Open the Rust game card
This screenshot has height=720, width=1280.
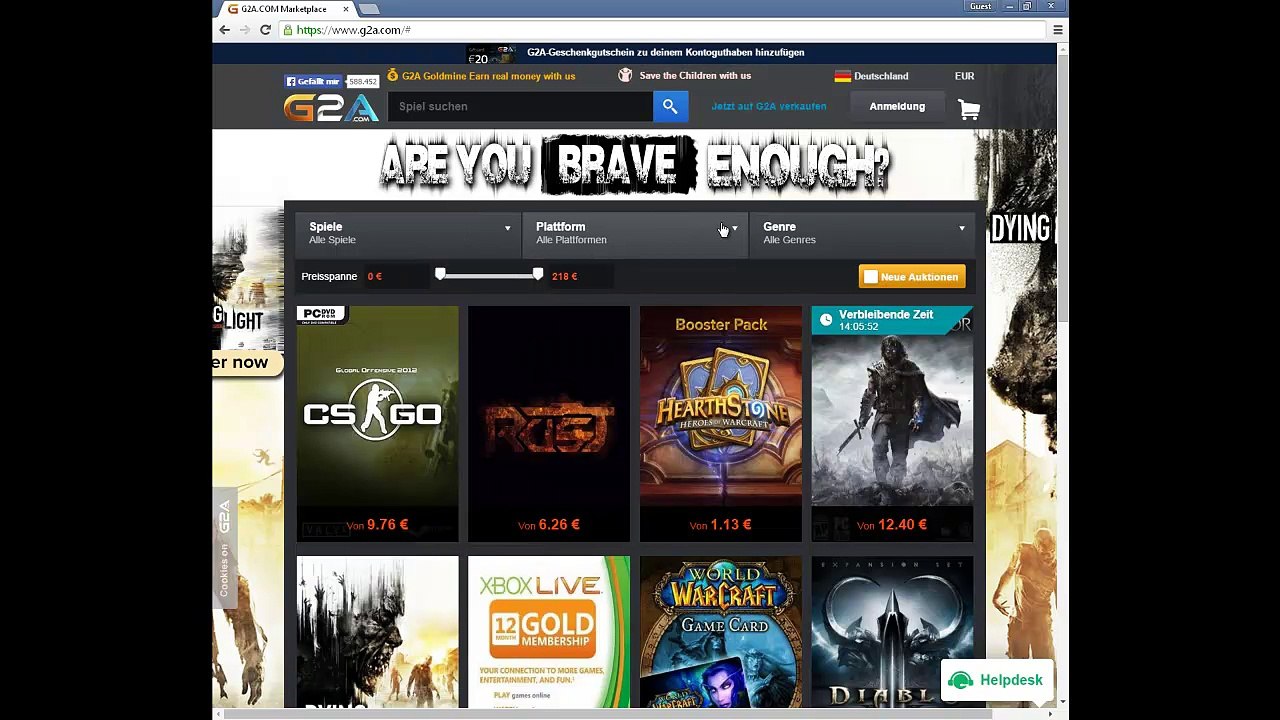[549, 424]
